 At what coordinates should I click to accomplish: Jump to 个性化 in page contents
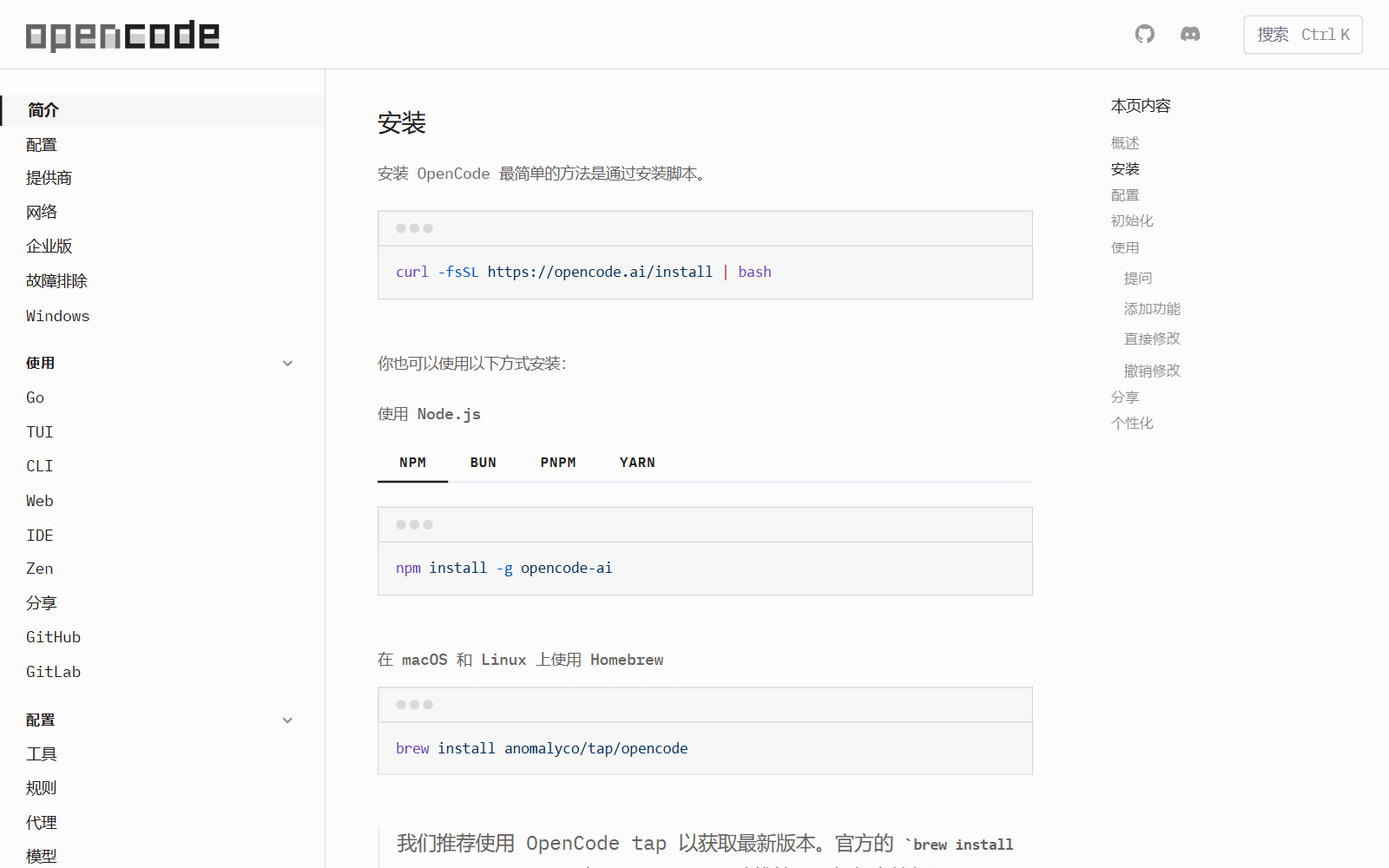tap(1132, 424)
